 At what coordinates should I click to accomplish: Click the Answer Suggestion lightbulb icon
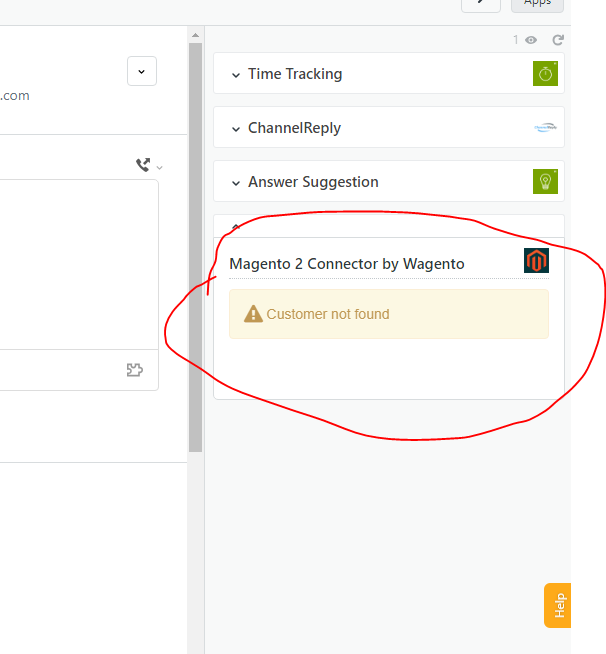coord(545,182)
